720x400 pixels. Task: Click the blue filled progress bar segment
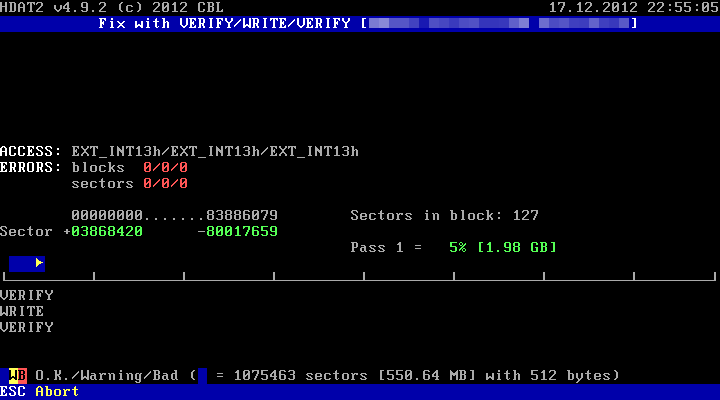pos(22,263)
